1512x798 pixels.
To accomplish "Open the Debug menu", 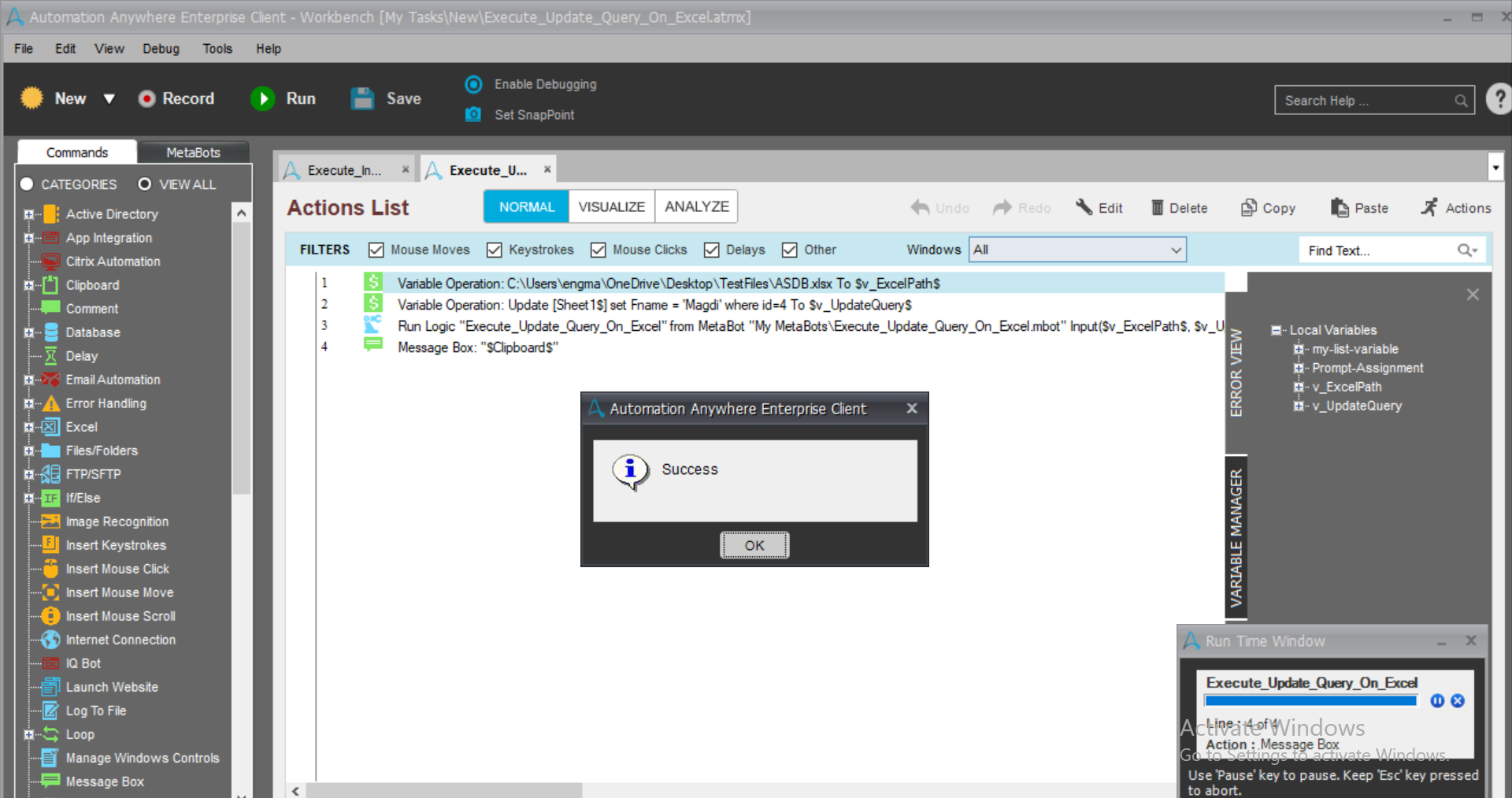I will click(x=161, y=49).
